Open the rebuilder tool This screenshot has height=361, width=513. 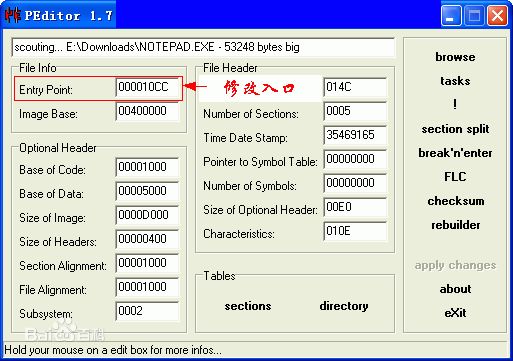[x=456, y=225]
